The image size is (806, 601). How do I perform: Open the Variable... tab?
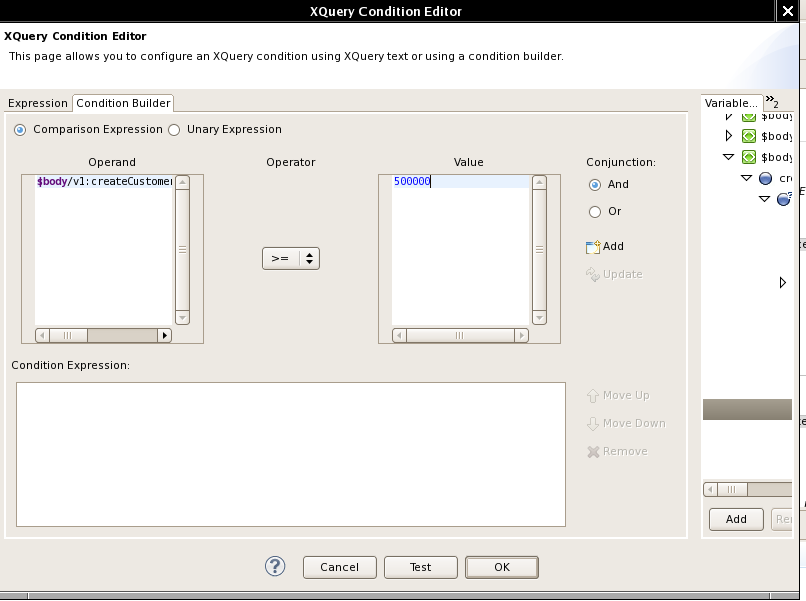coord(731,103)
